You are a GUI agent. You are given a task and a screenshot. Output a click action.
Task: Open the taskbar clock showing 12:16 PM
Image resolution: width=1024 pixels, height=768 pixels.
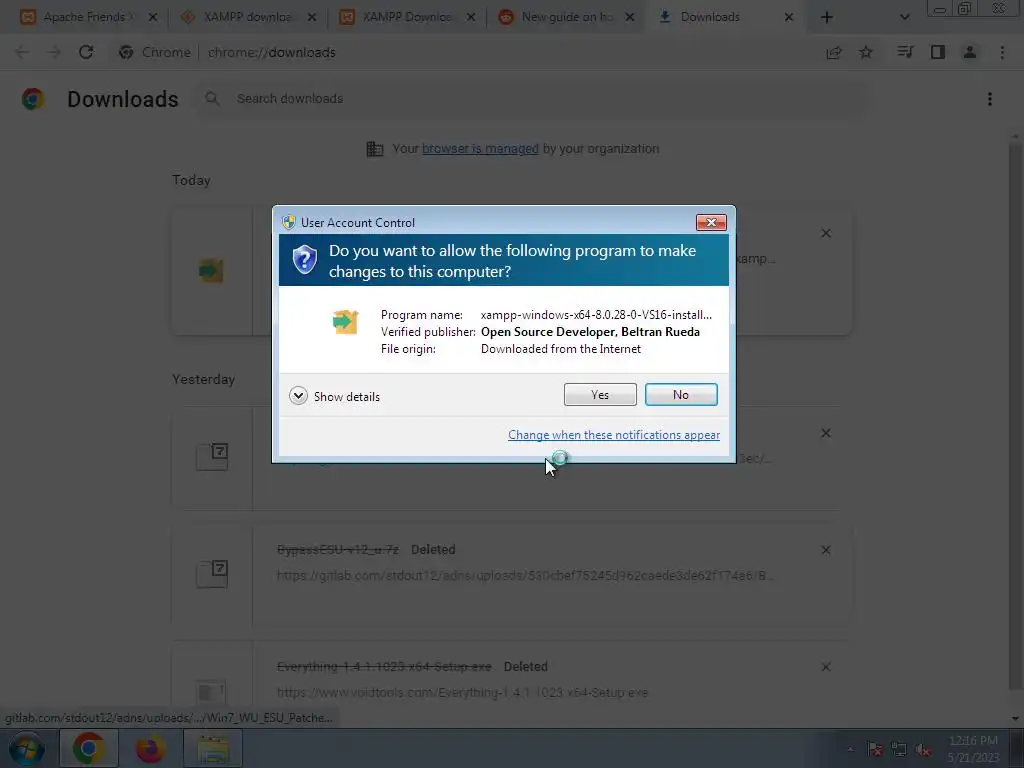pyautogui.click(x=973, y=749)
